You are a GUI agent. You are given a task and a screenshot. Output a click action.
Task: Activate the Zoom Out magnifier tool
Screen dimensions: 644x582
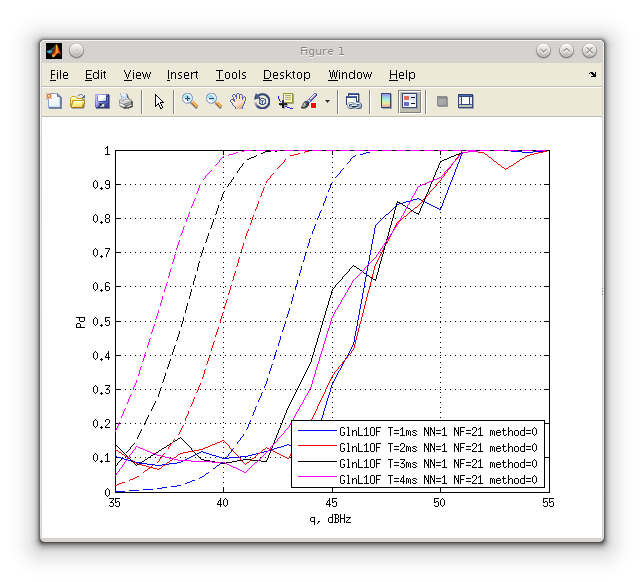coord(214,101)
